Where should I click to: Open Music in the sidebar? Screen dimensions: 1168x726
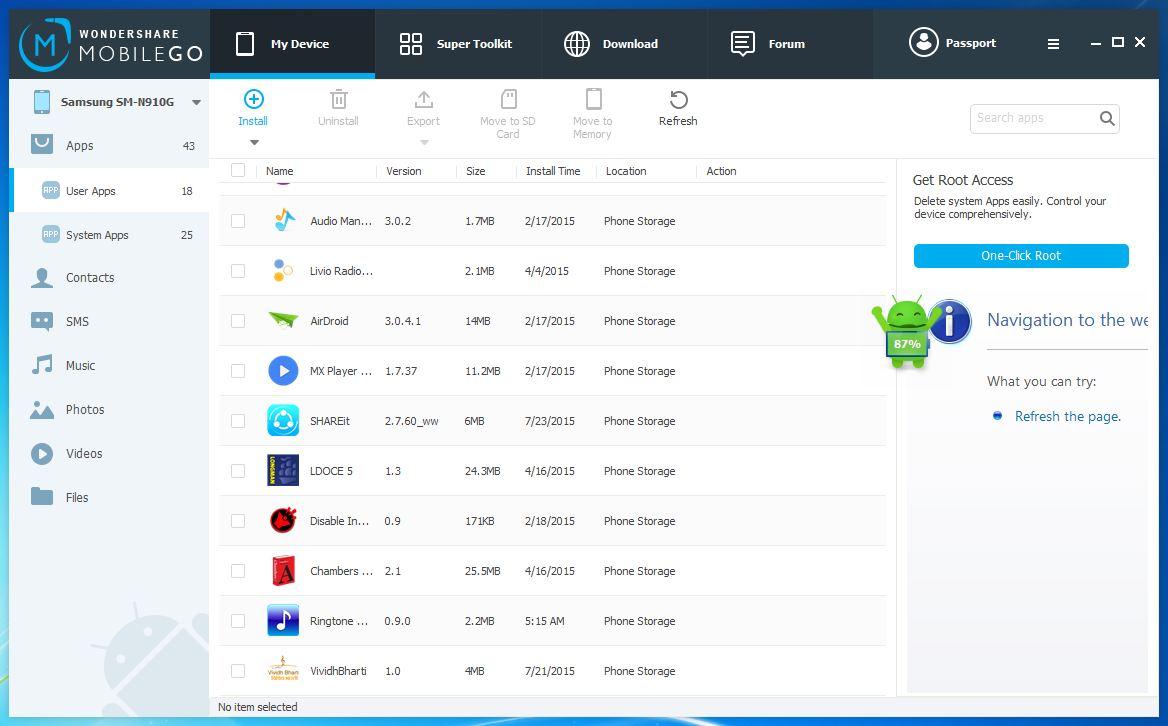[x=110, y=366]
